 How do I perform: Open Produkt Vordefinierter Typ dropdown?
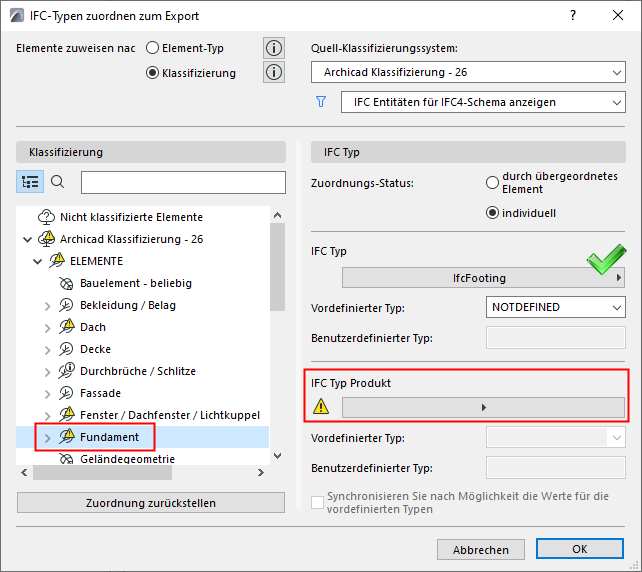(556, 438)
